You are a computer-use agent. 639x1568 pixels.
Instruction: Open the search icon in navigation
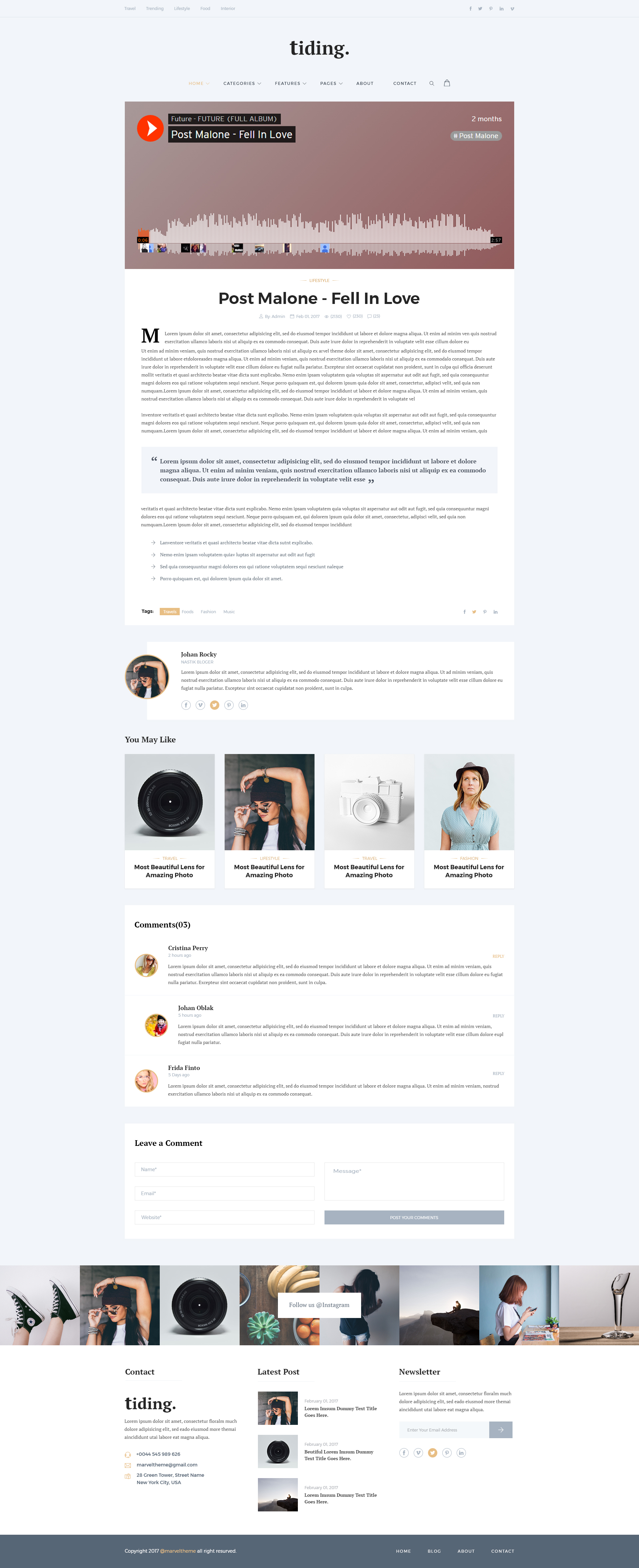coord(431,83)
